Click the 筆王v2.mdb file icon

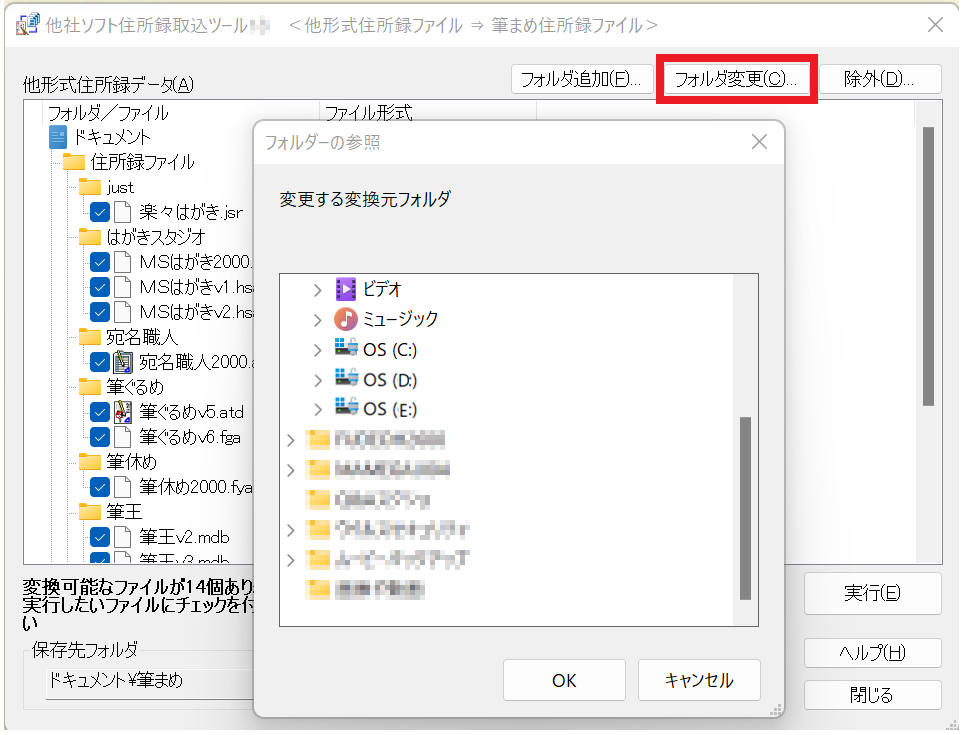[x=123, y=537]
